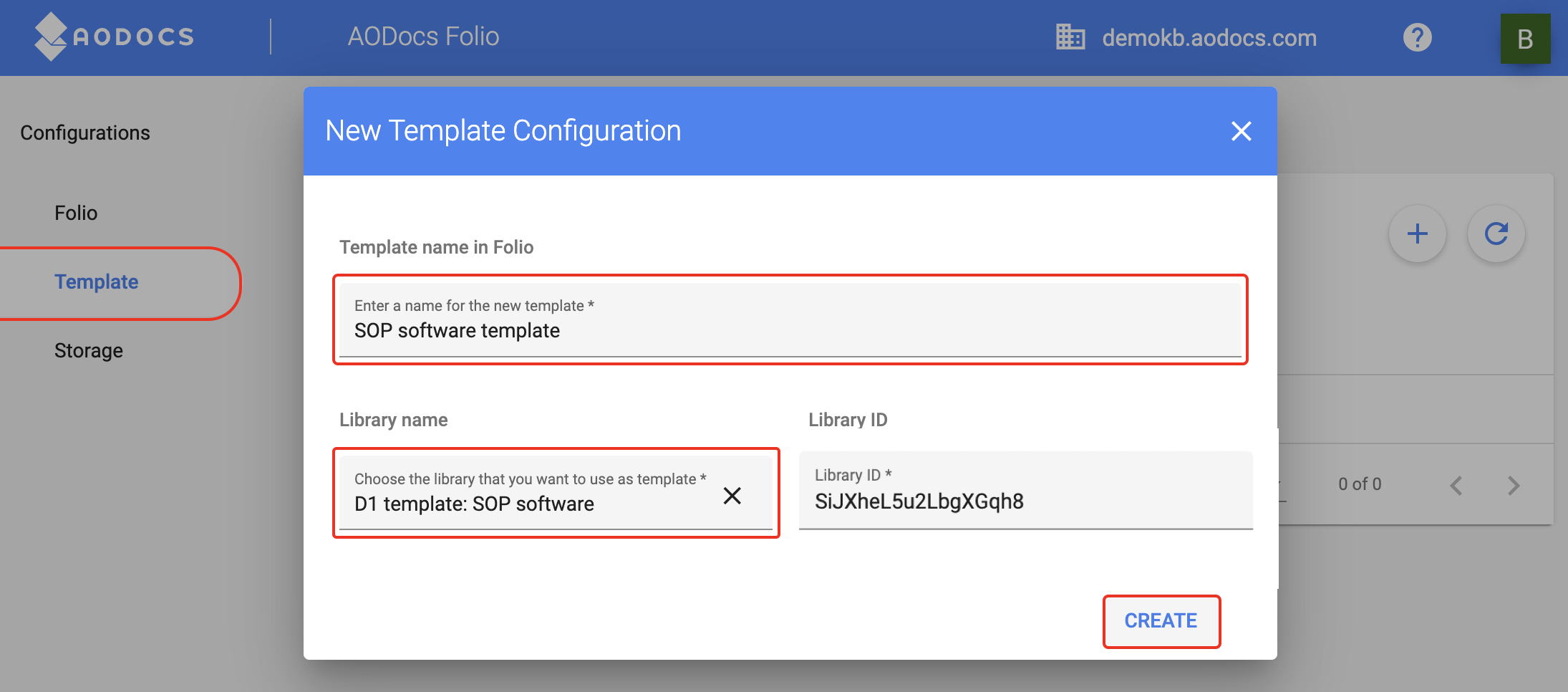Switch to the Storage section
The image size is (1568, 692).
pyautogui.click(x=89, y=350)
